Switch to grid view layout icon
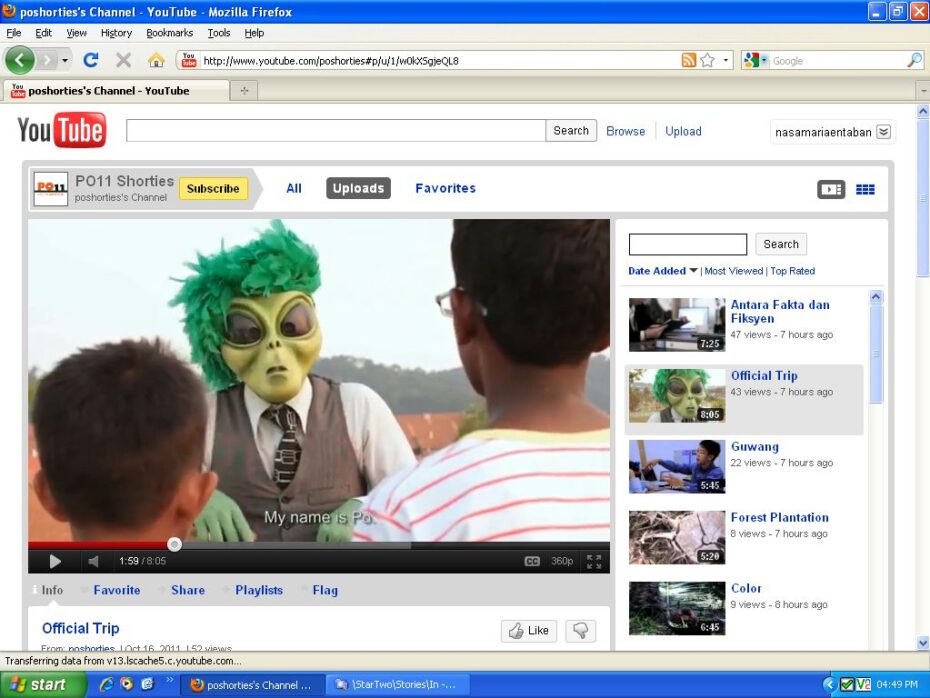 (x=865, y=189)
